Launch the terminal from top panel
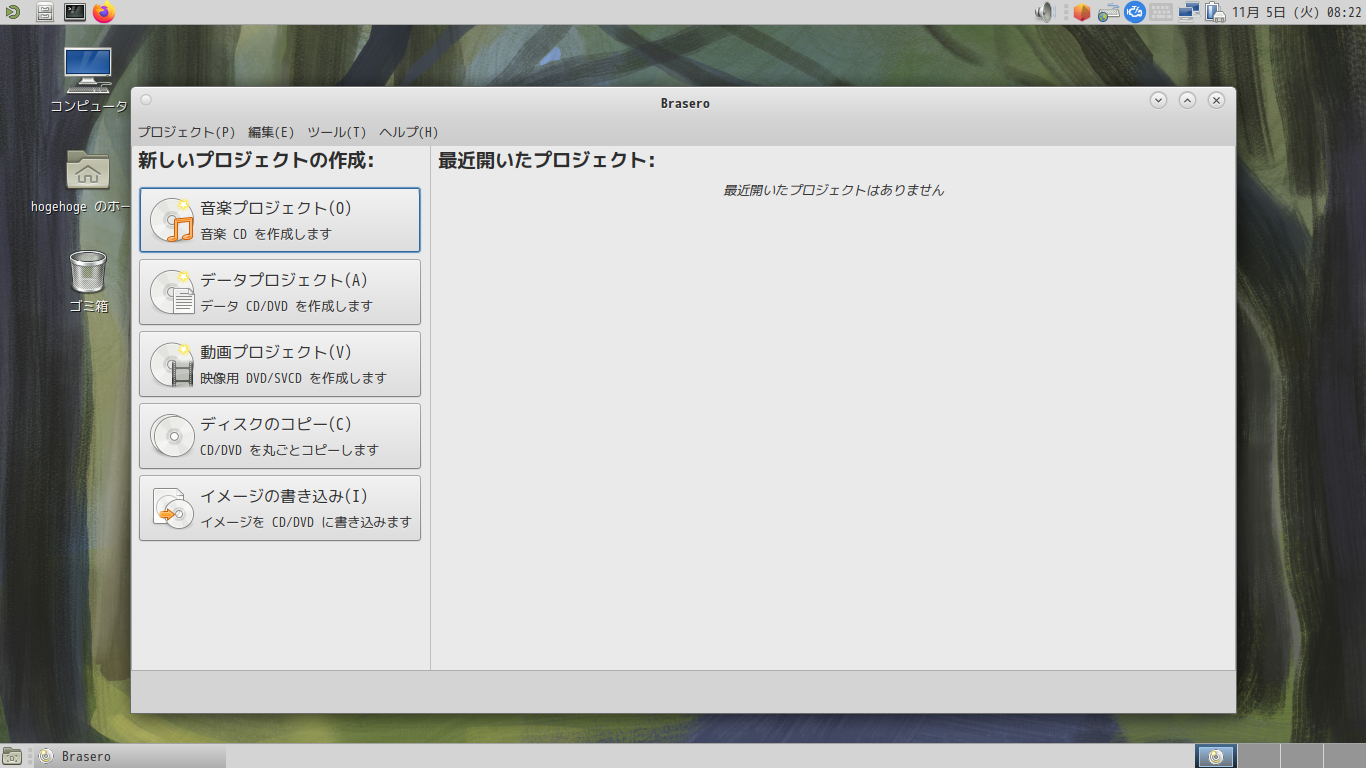The width and height of the screenshot is (1366, 768). [x=75, y=12]
